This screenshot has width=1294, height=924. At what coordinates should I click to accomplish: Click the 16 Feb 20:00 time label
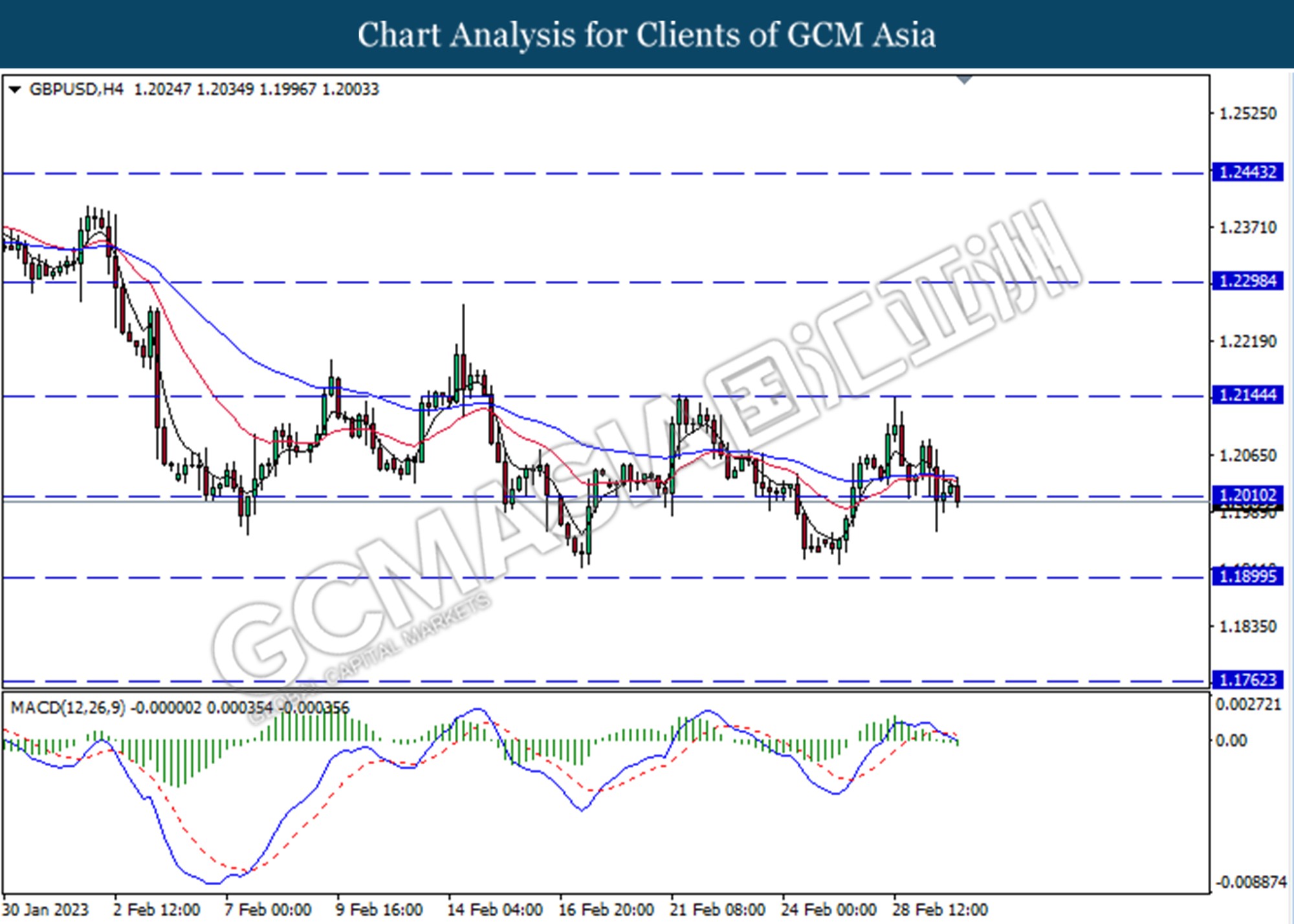[x=606, y=910]
